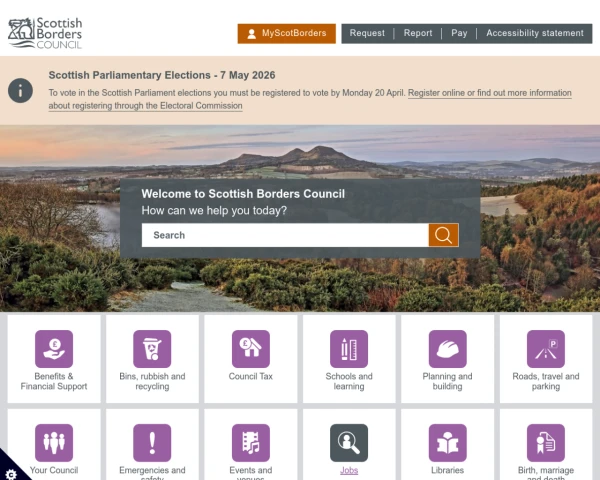The width and height of the screenshot is (600, 480).
Task: Click the Planning and building hard hat icon
Action: click(x=447, y=349)
